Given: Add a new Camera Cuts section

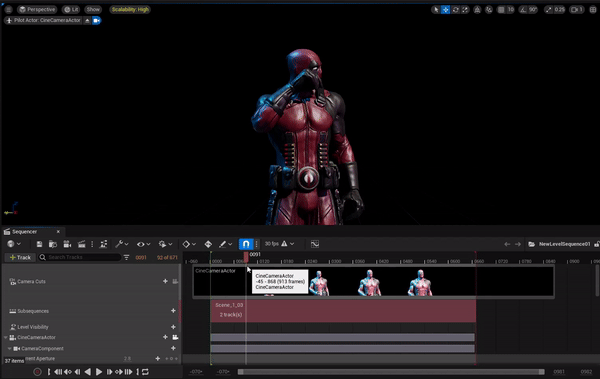Looking at the screenshot, I should tap(165, 281).
